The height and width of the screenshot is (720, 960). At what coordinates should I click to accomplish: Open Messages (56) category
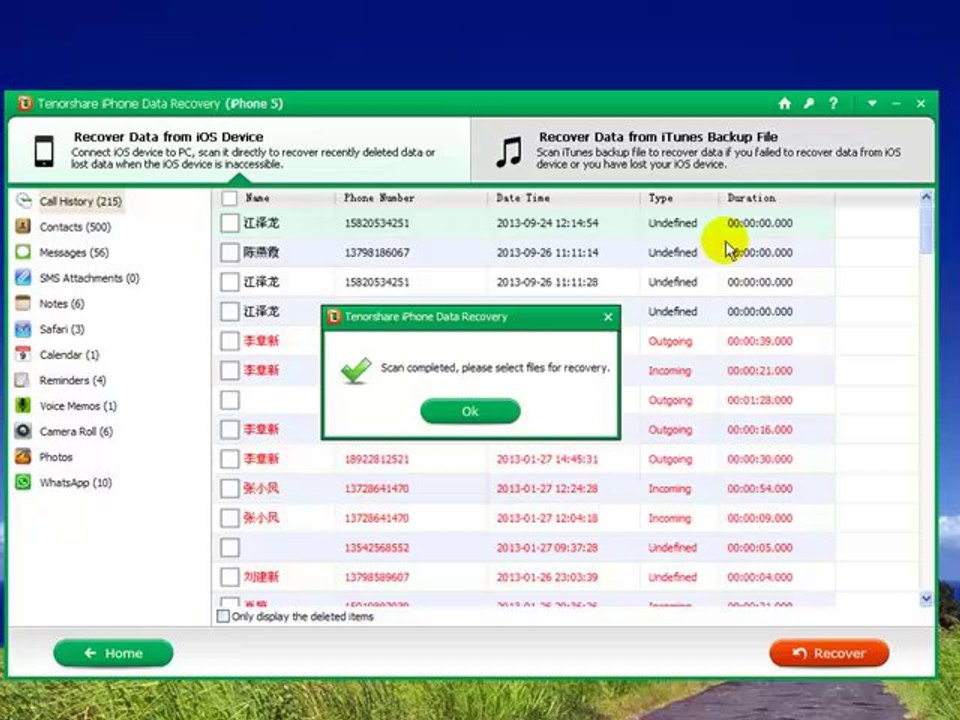click(x=74, y=252)
